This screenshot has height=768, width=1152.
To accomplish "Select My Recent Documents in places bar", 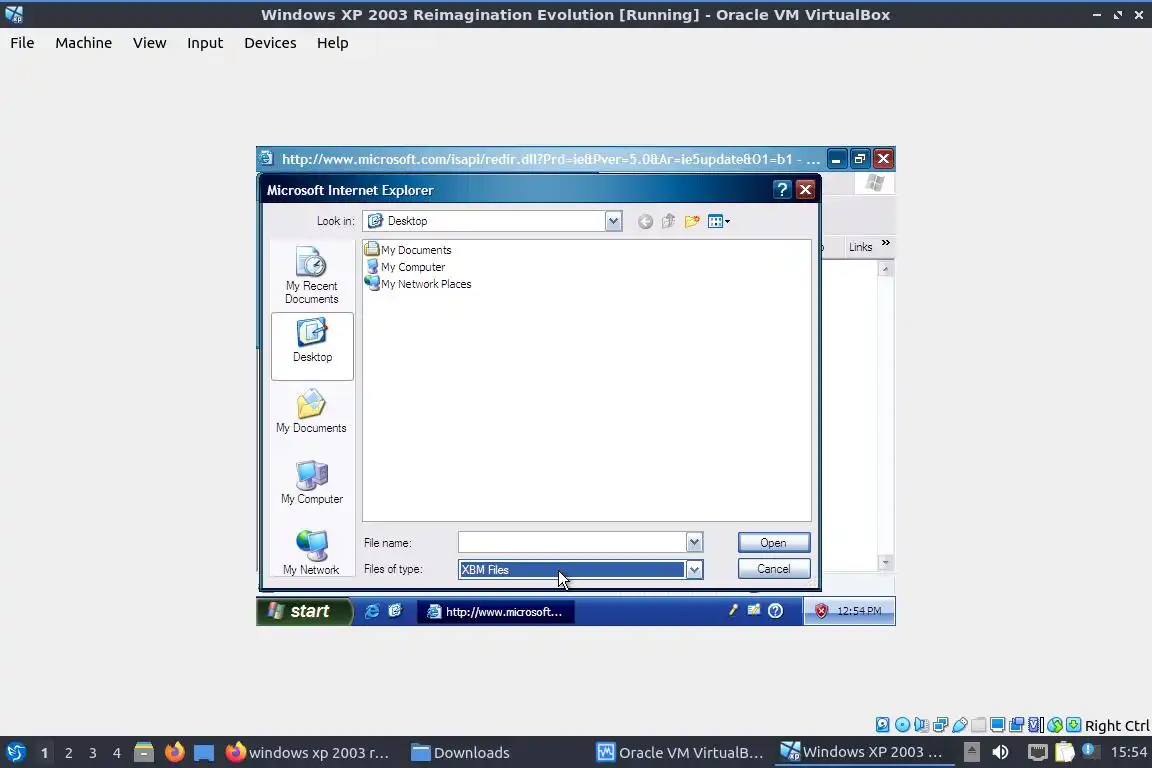I will 312,275.
